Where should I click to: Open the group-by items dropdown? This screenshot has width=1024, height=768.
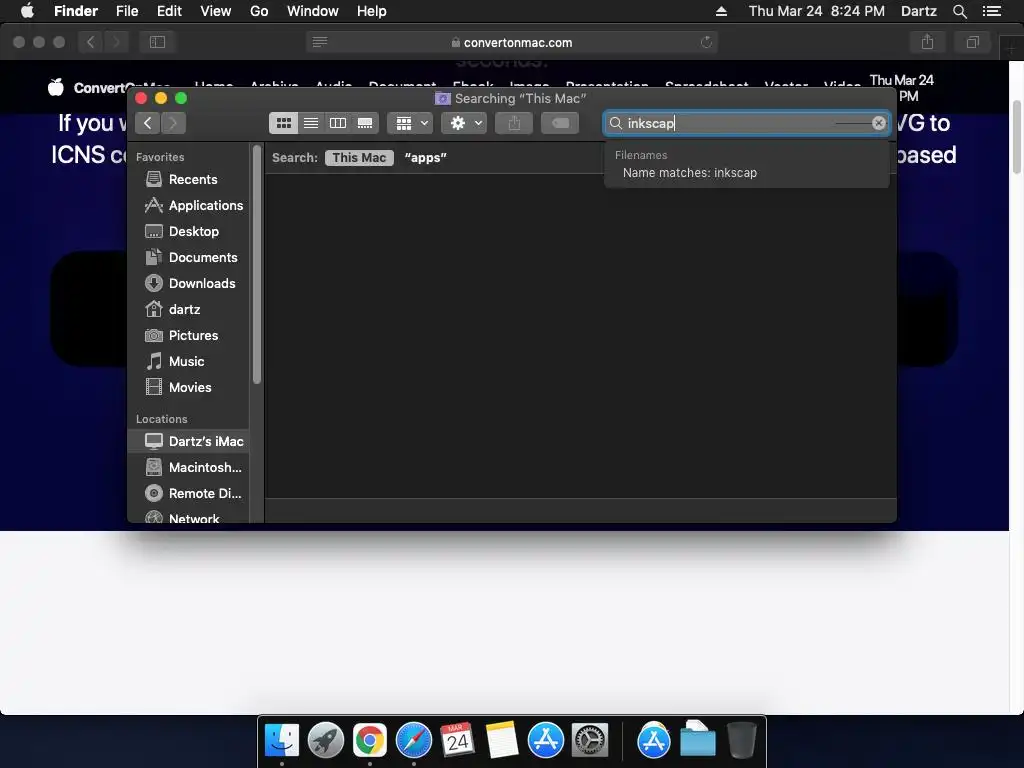click(x=410, y=123)
